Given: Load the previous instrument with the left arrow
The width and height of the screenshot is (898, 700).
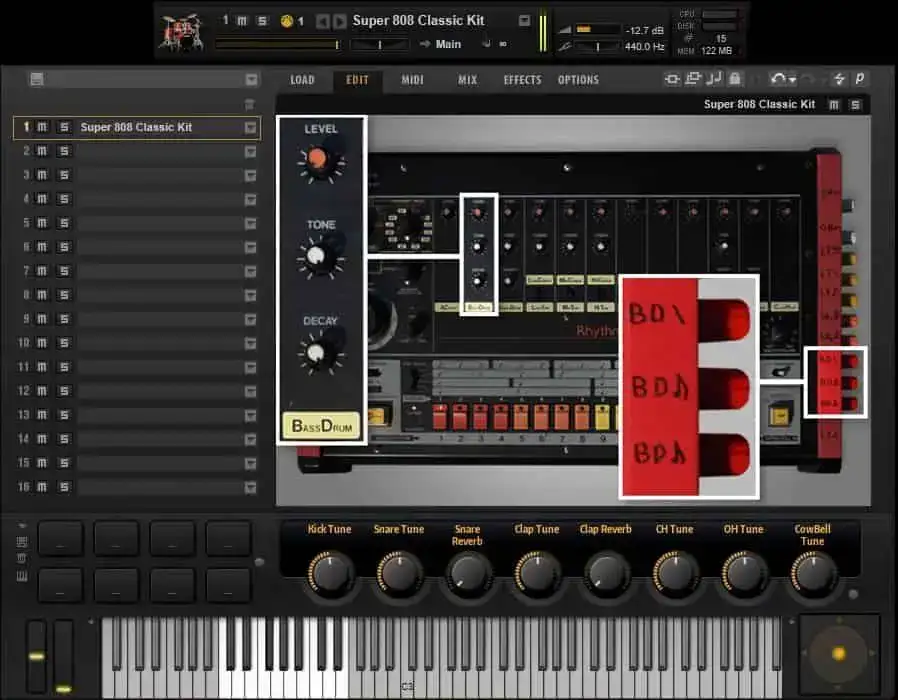Looking at the screenshot, I should [x=322, y=22].
